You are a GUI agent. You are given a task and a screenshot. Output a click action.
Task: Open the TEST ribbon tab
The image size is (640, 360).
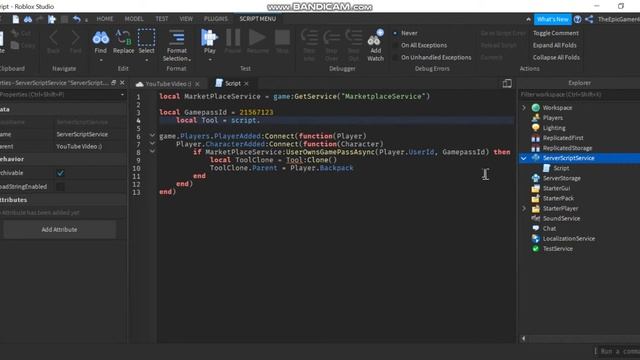[x=162, y=19]
